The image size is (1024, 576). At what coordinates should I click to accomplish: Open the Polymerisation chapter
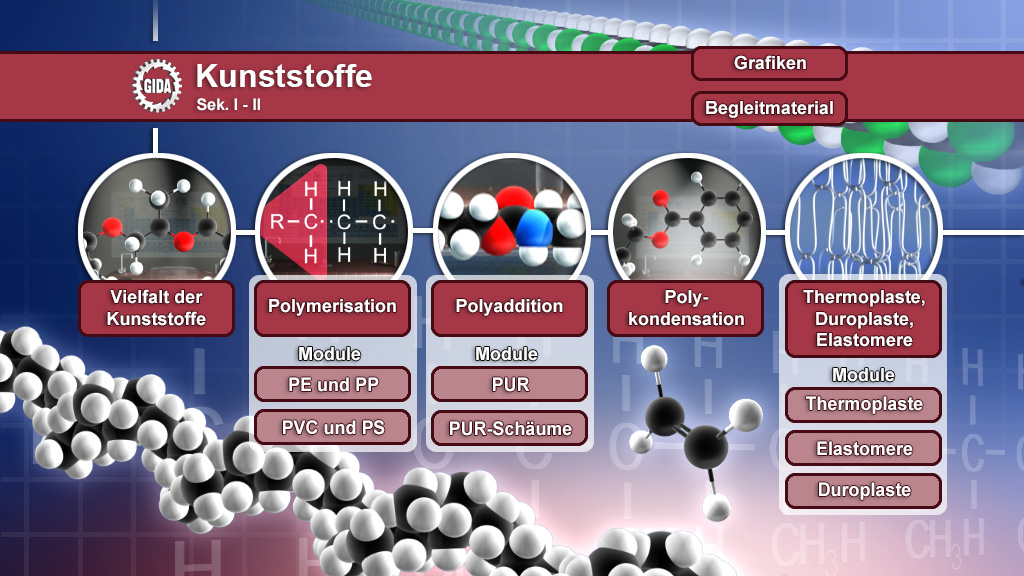[333, 307]
